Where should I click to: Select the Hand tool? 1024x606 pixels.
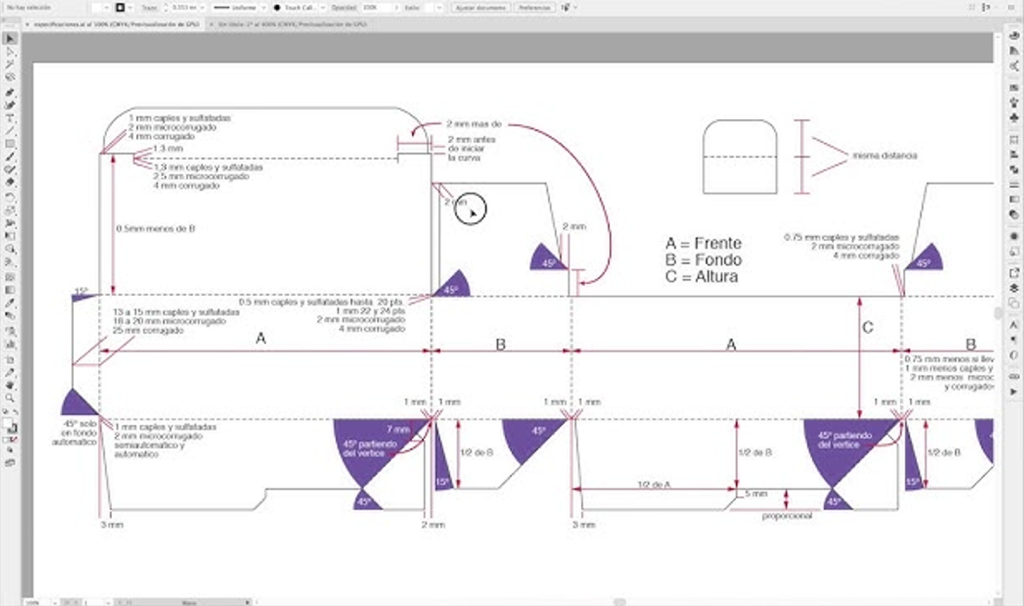pyautogui.click(x=10, y=384)
